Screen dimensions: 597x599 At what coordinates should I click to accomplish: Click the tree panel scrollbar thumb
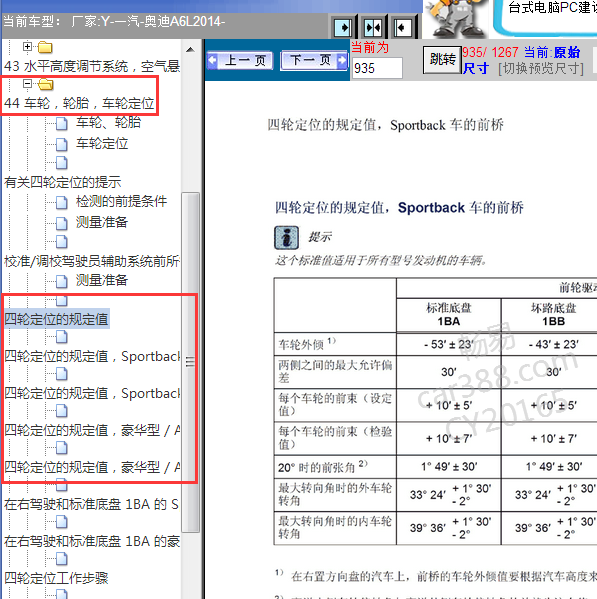tap(190, 362)
